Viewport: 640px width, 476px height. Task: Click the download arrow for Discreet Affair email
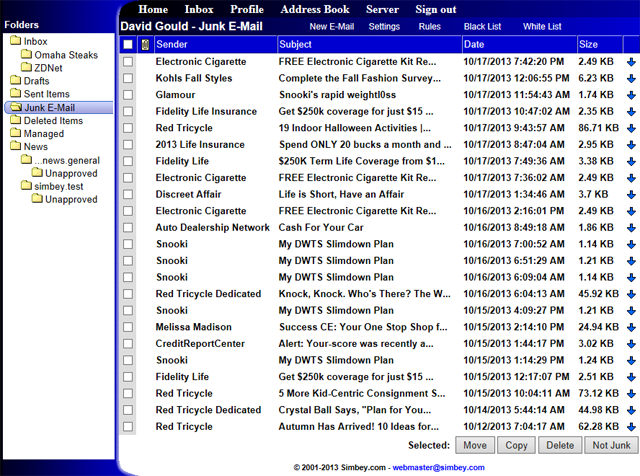tap(631, 195)
